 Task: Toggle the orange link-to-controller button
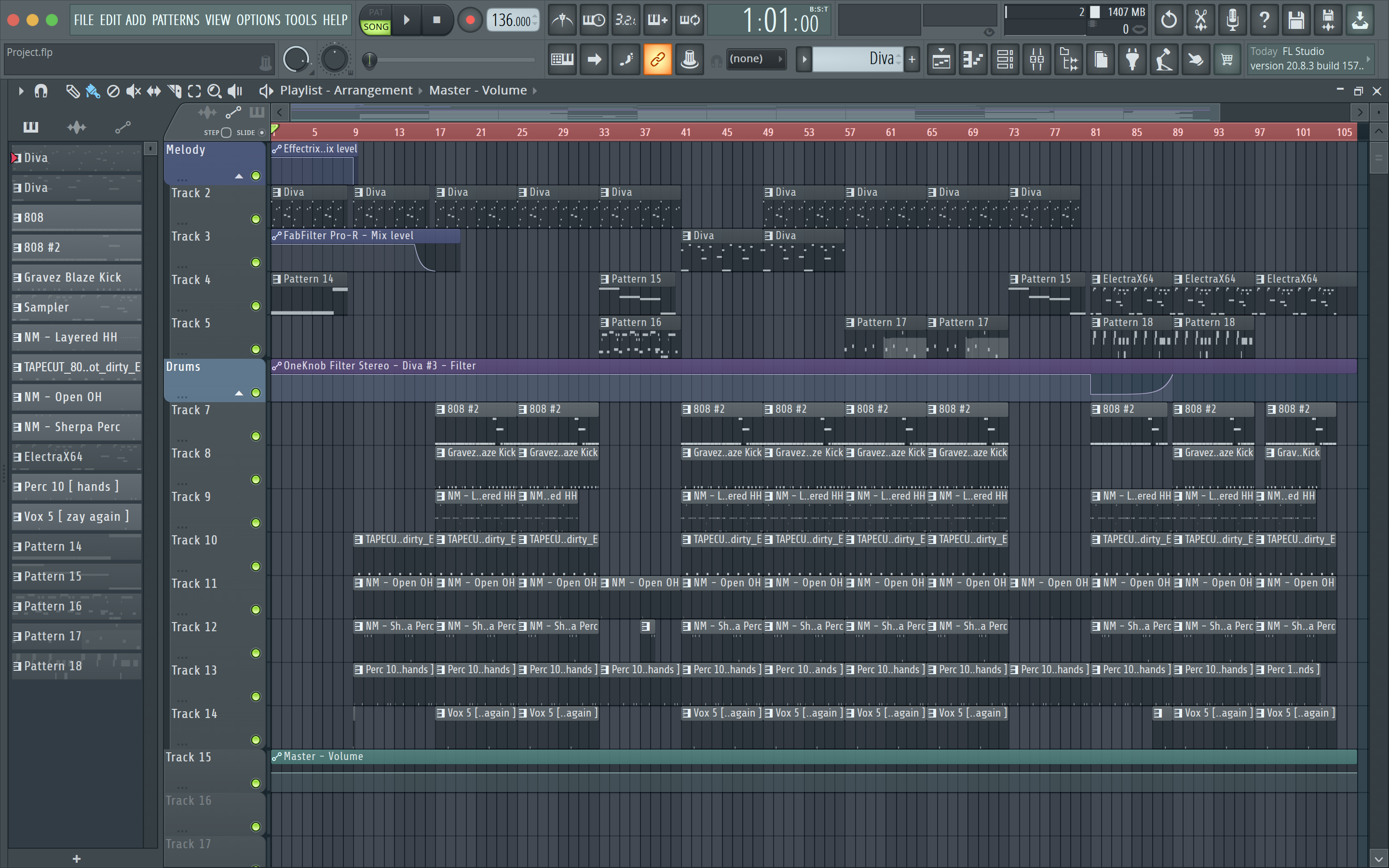(x=657, y=59)
